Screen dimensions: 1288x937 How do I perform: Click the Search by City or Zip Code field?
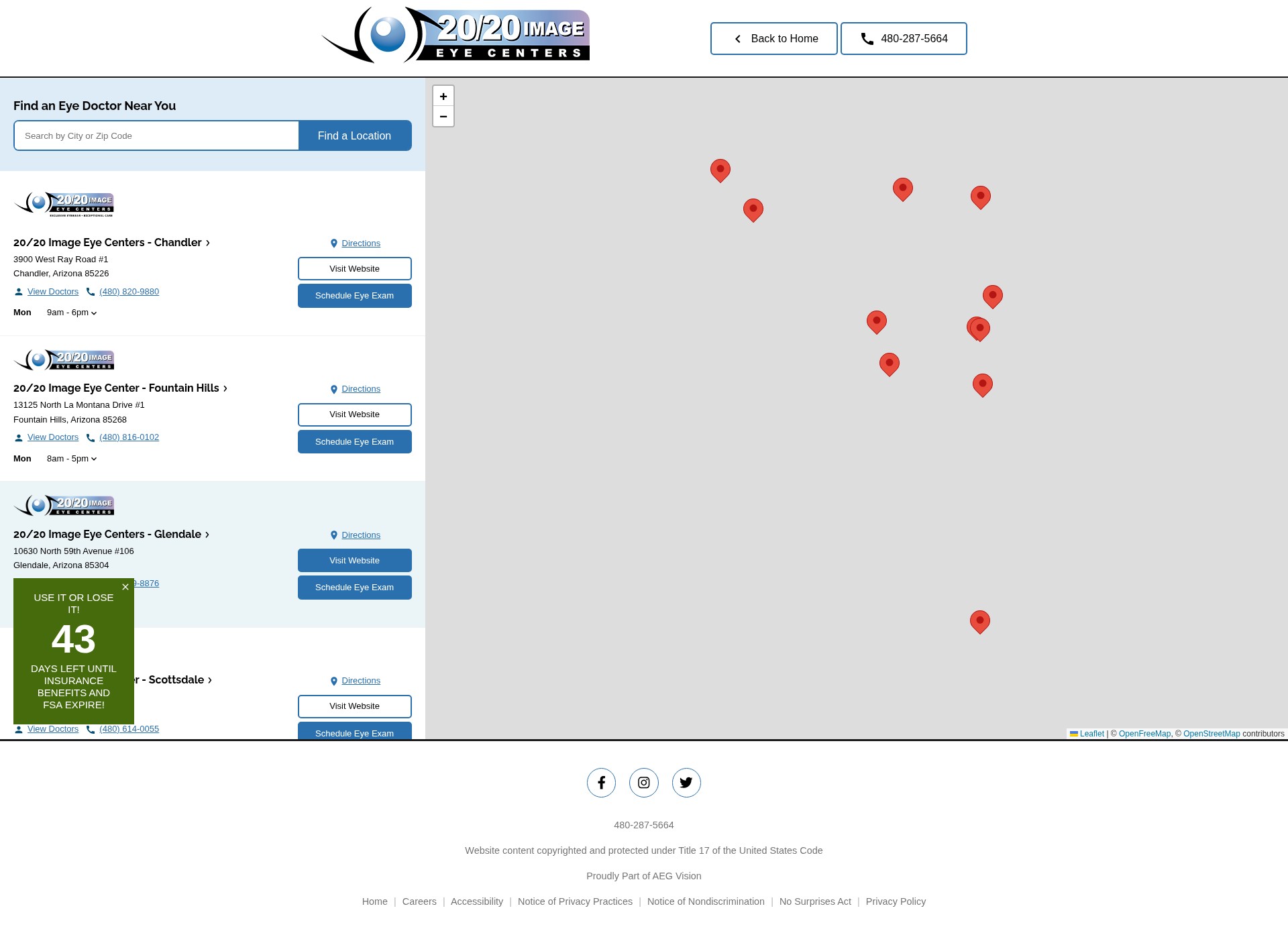[x=156, y=135]
